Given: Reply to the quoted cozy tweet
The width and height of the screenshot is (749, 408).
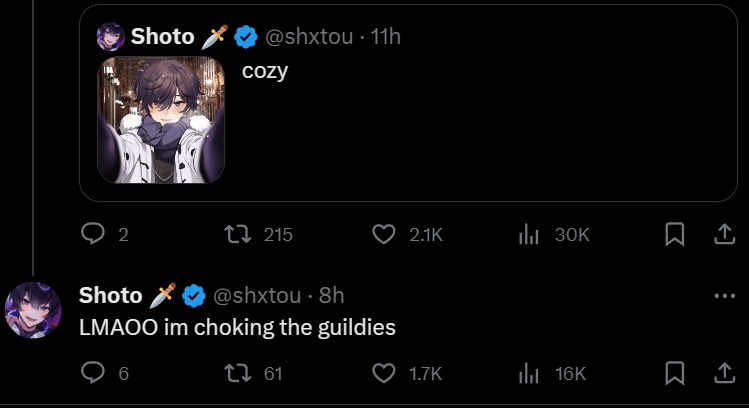Looking at the screenshot, I should (93, 234).
